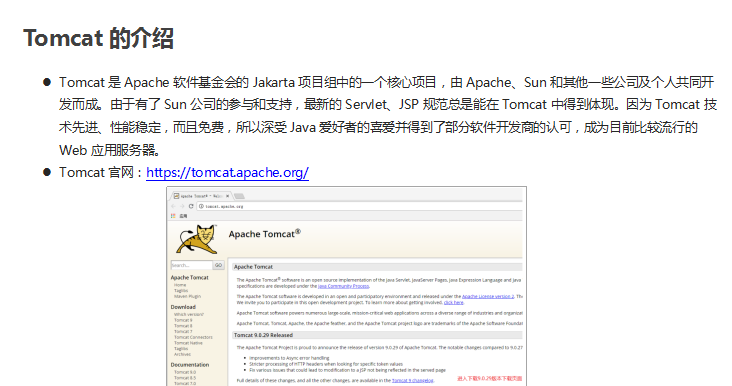
Task: Select the Apache Tomcat browser tab in screenshot
Action: point(201,196)
